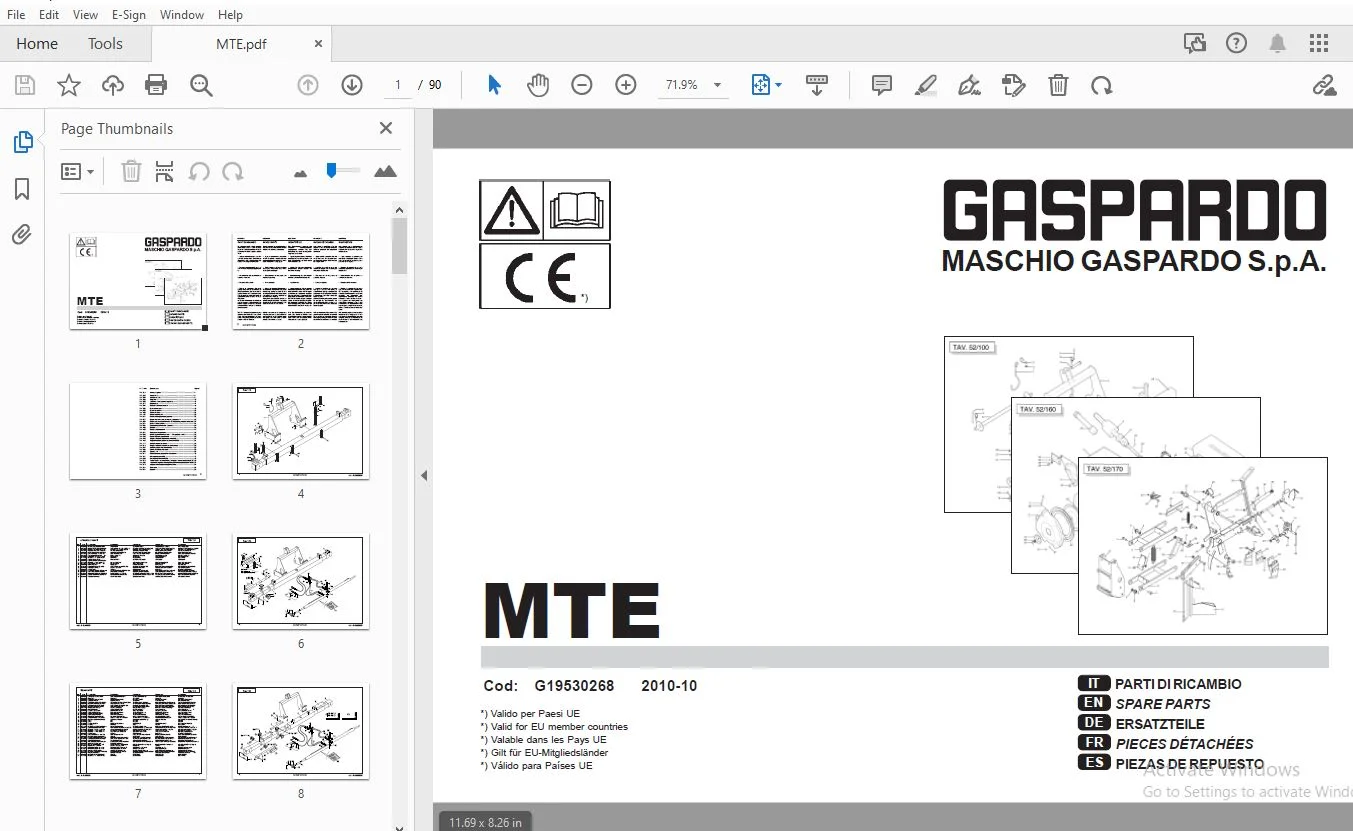Delete the page with toolbar trash icon

[1058, 85]
